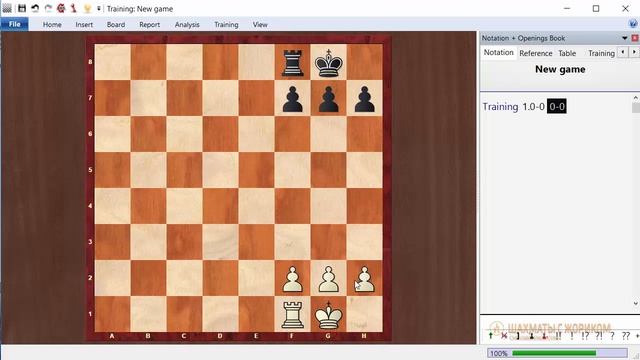Click the red X delete variation icon
The width and height of the screenshot is (640, 360).
point(504,336)
